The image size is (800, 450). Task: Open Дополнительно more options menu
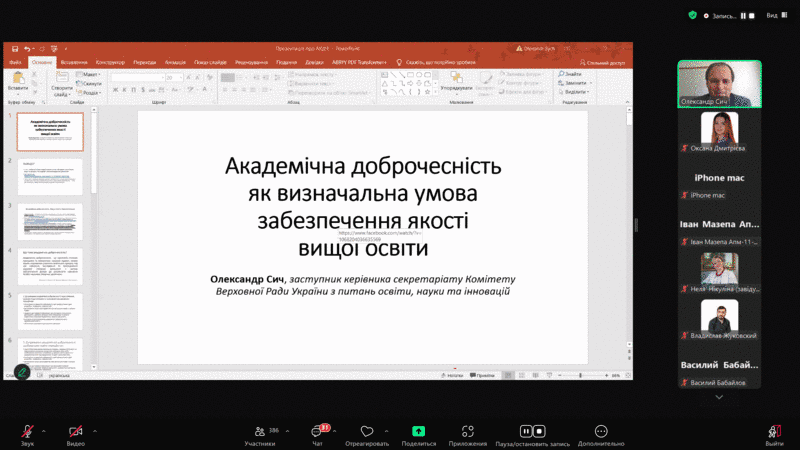600,431
